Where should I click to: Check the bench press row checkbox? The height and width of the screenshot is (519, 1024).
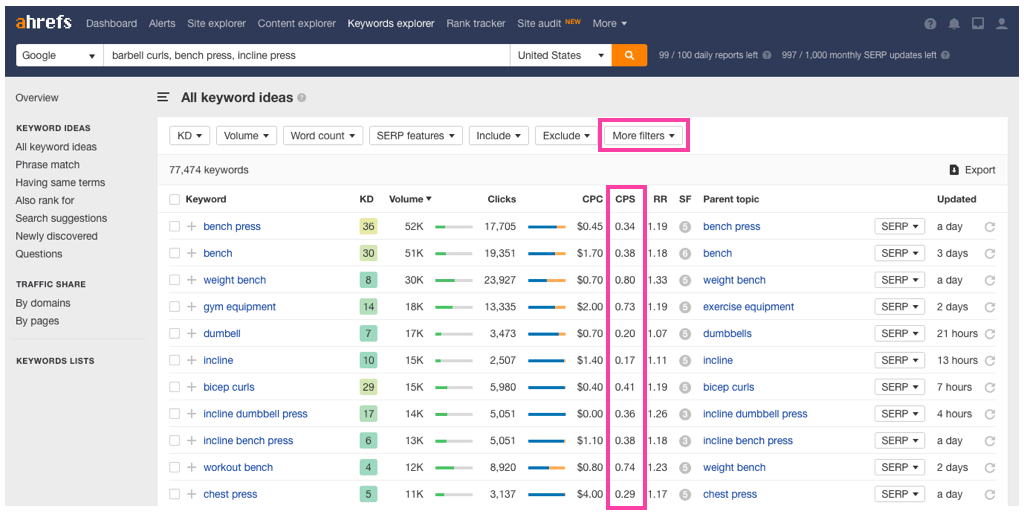point(174,227)
